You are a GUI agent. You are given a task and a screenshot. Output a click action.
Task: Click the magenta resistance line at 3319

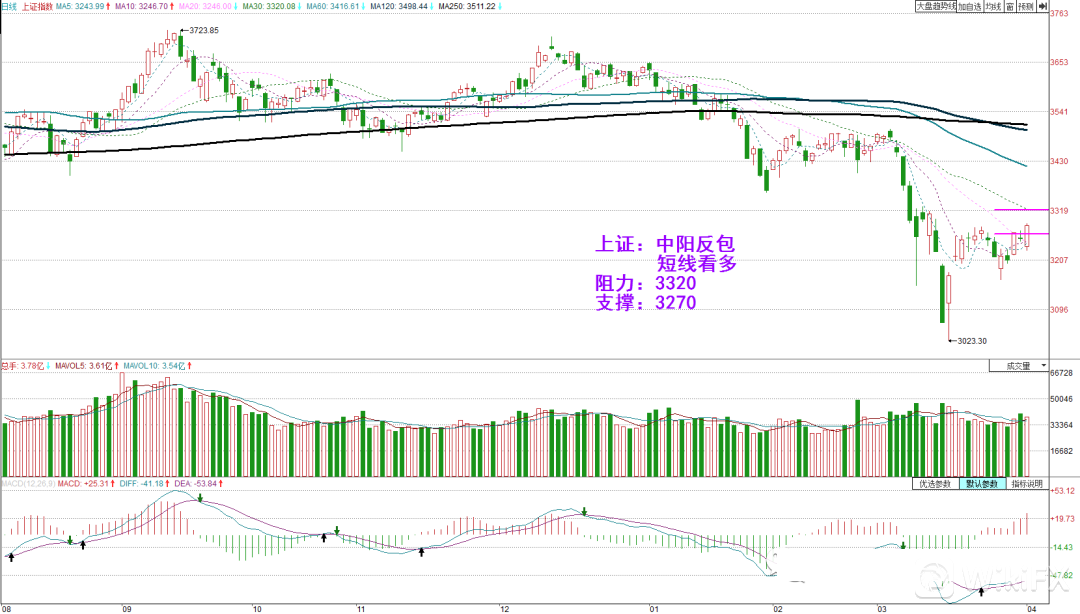coord(1021,210)
